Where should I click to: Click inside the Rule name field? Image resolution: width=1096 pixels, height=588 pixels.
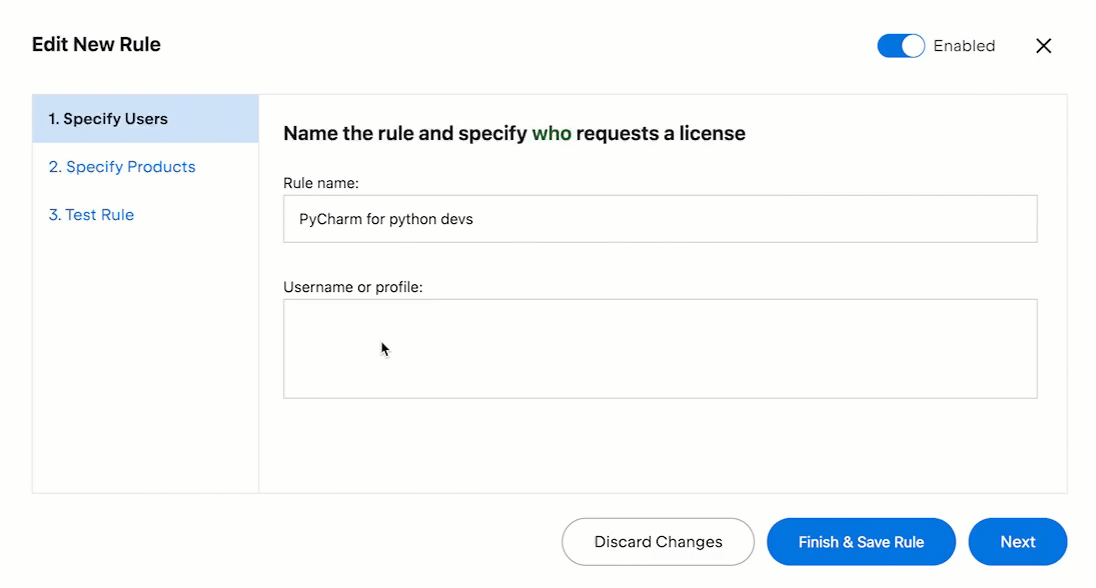660,218
